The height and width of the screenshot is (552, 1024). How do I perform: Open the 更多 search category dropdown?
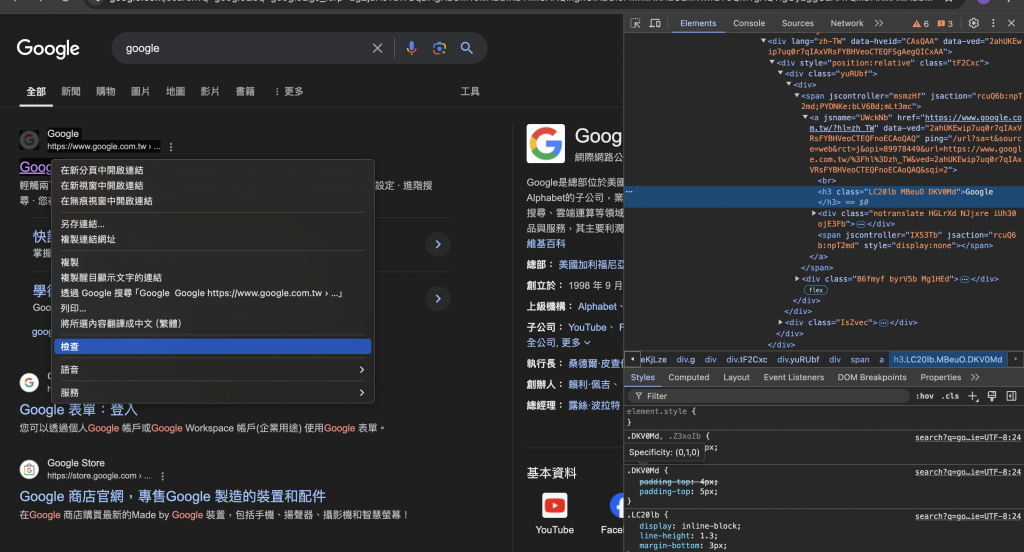(289, 91)
